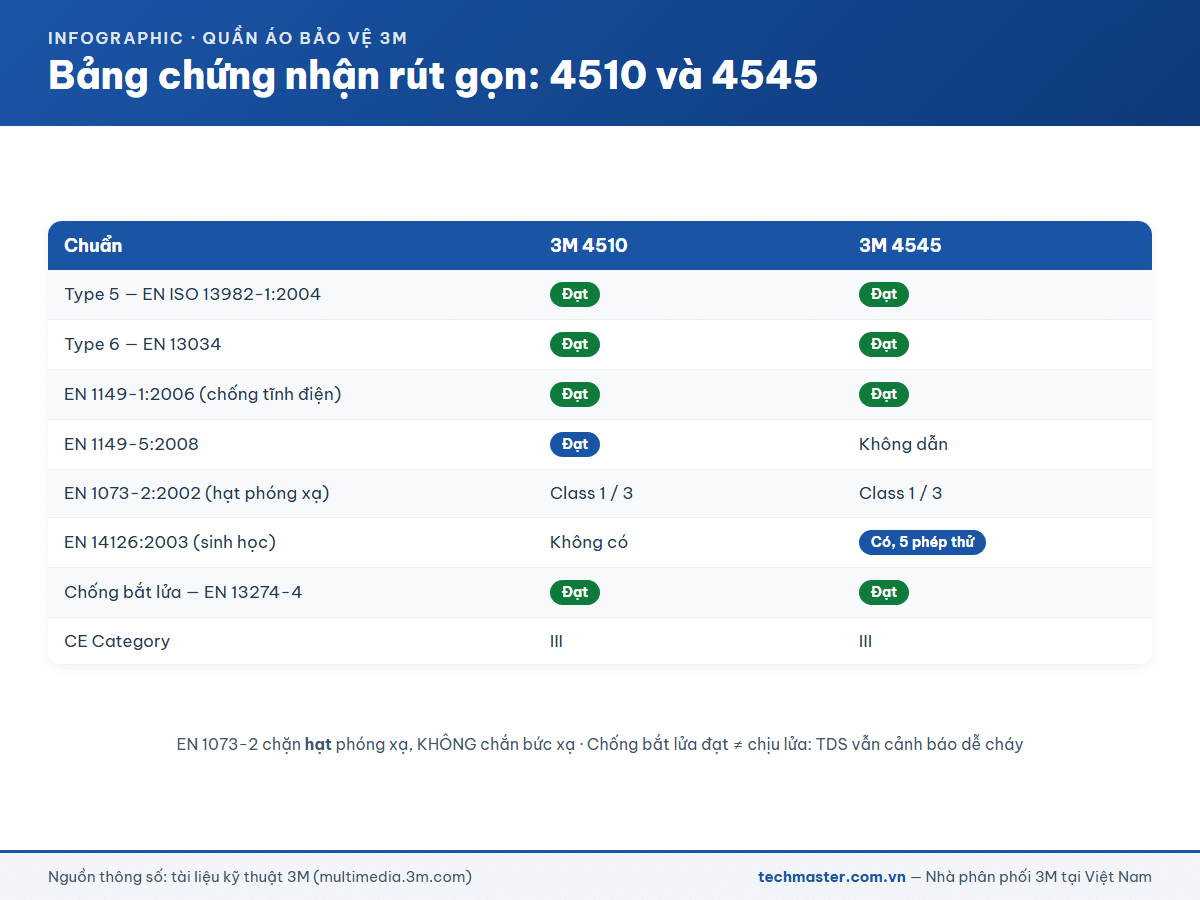The height and width of the screenshot is (900, 1200).
Task: Select the Type 6 — EN 13034 row label
Action: pos(142,344)
